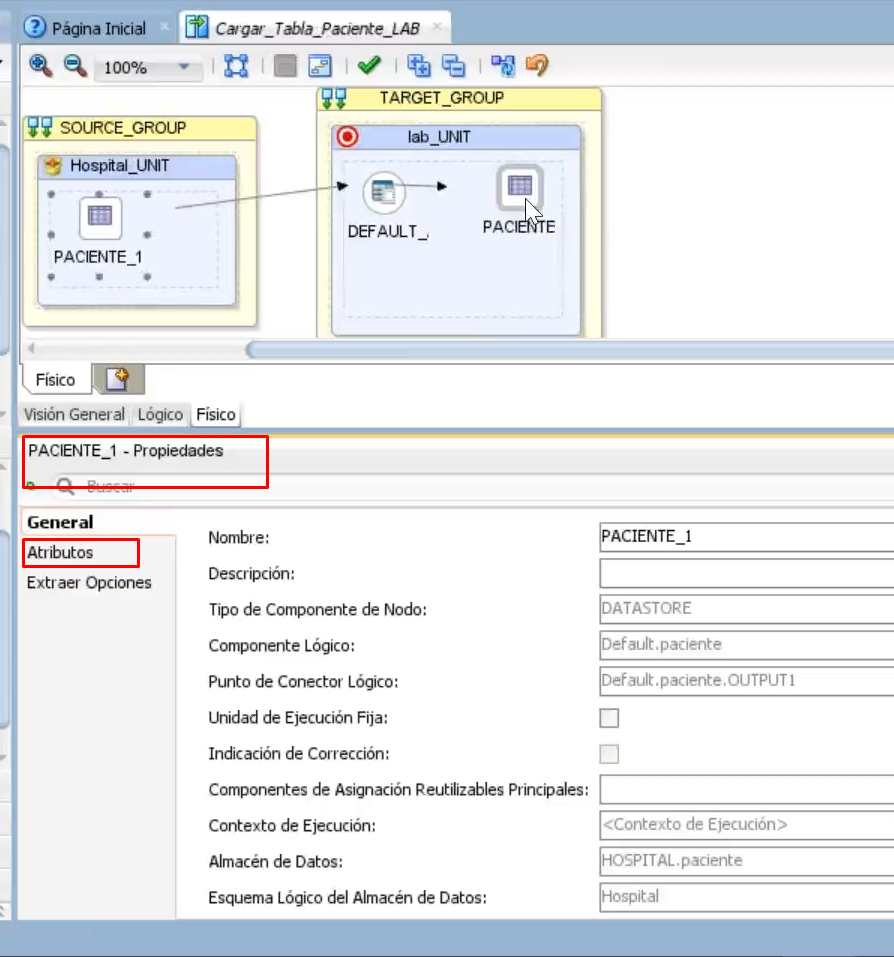Click the search magnifier icon in properties
The width and height of the screenshot is (894, 957).
pyautogui.click(x=65, y=486)
